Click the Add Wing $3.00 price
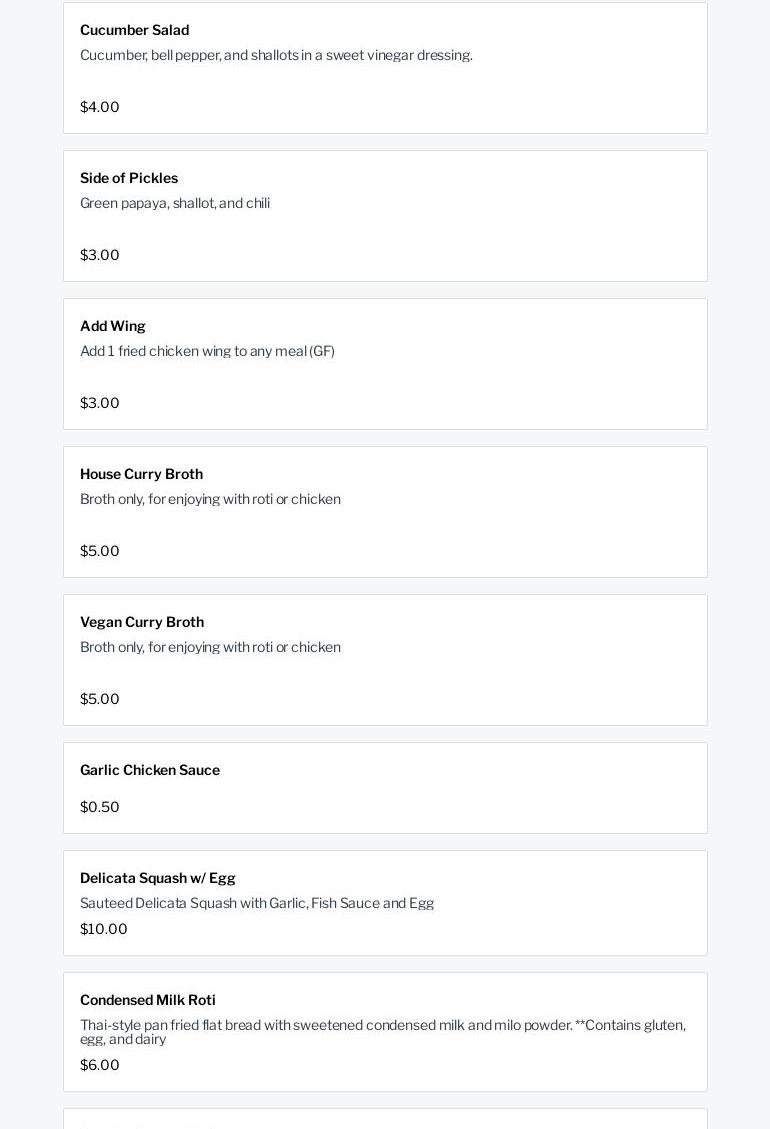The image size is (770, 1129). click(x=100, y=403)
